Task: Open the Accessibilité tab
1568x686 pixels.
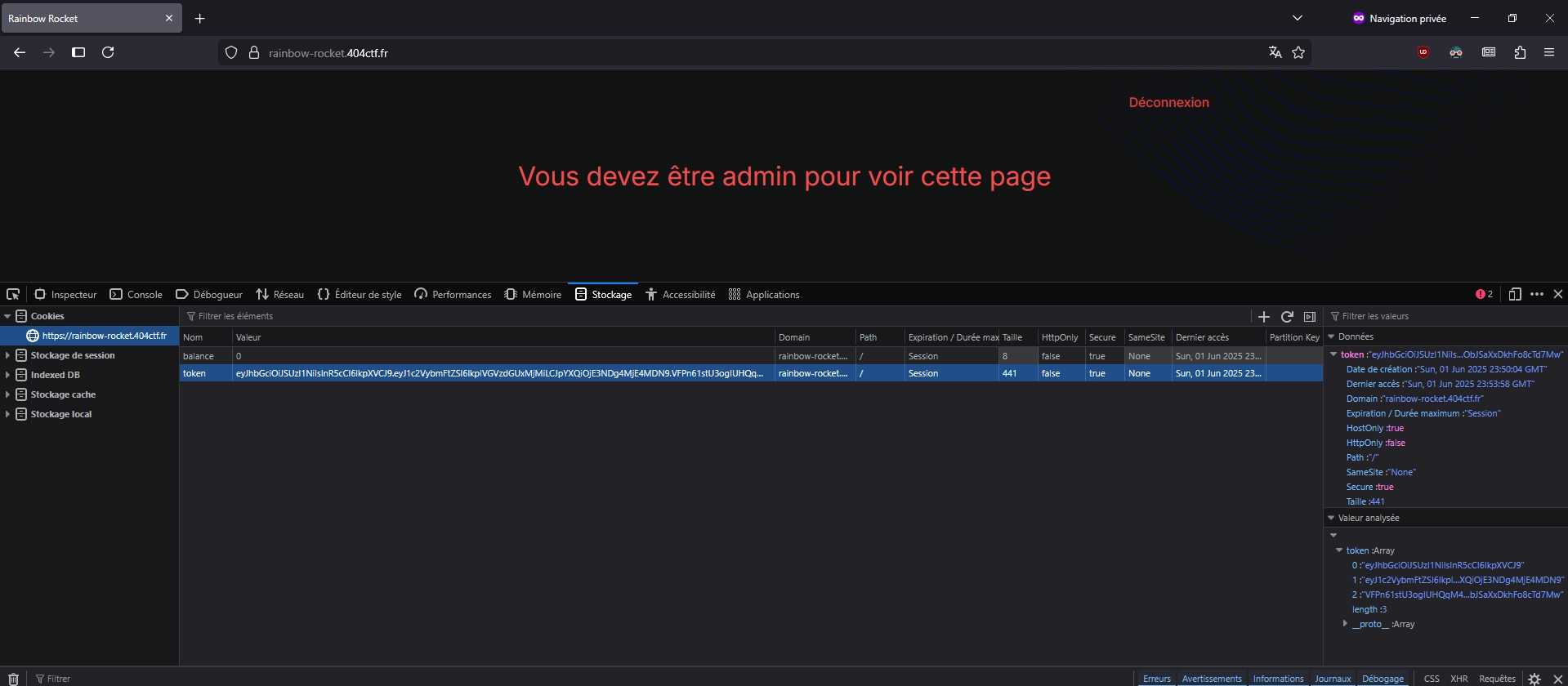Action: pos(680,294)
